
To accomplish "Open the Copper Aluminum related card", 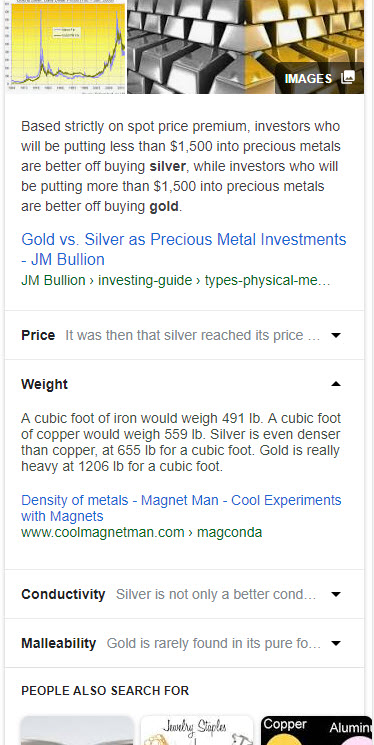I will tap(316, 730).
